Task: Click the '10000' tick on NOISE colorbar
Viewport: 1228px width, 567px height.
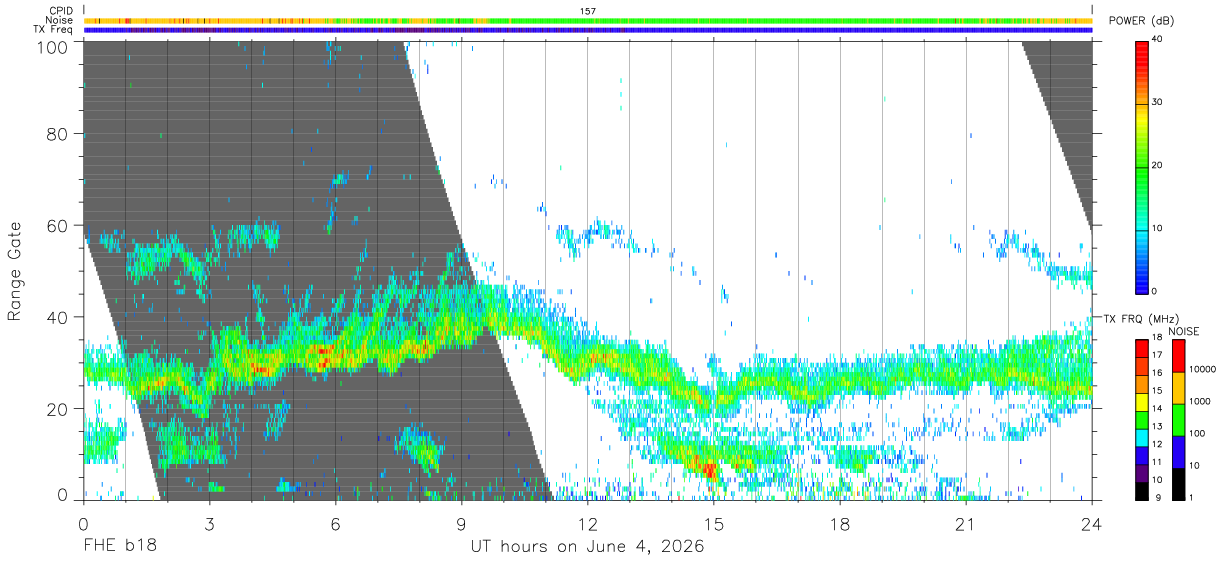Action: (1201, 370)
